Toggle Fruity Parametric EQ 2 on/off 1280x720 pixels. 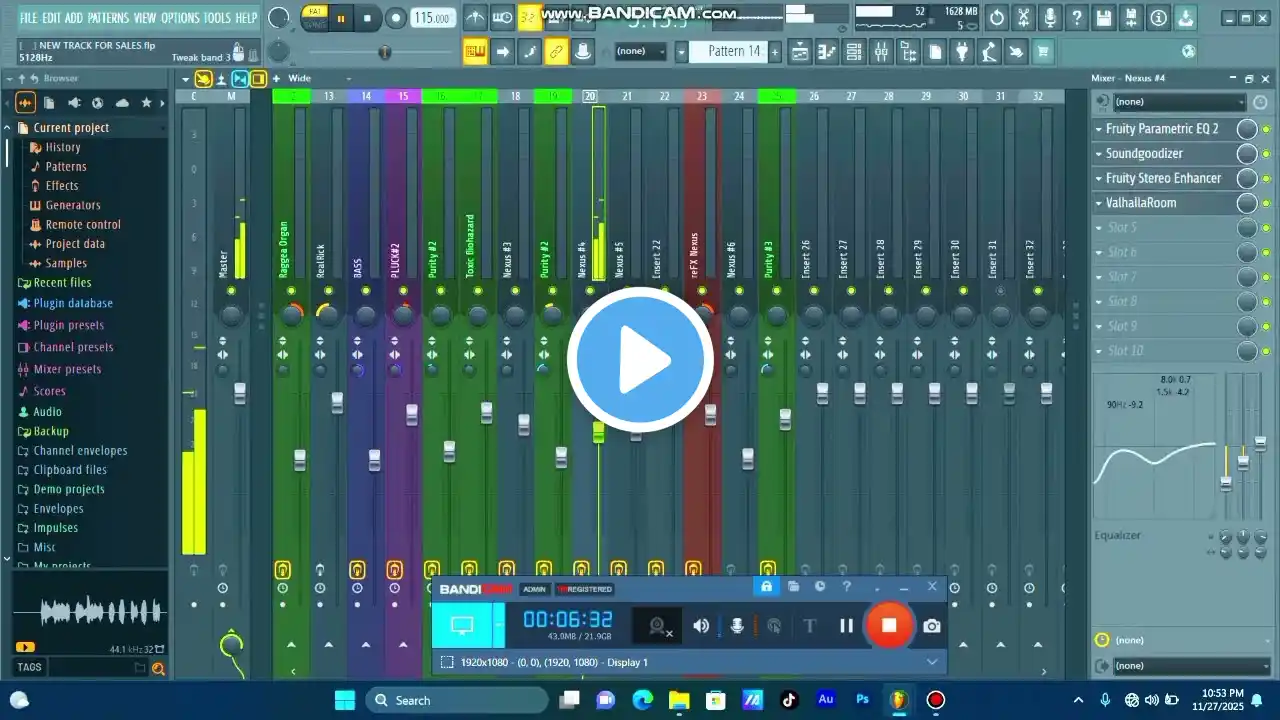pos(1266,129)
